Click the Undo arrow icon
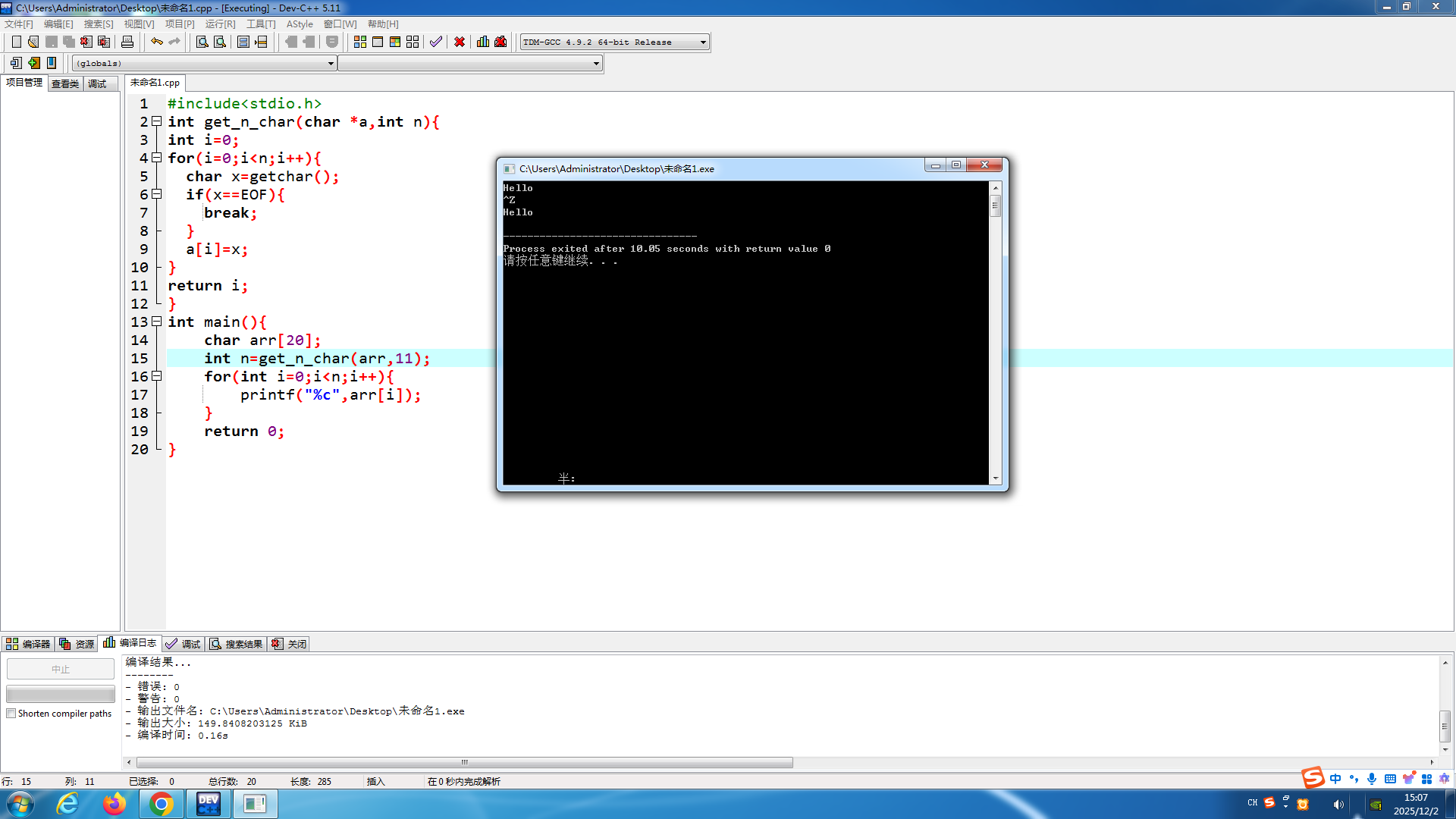This screenshot has width=1456, height=819. [x=156, y=42]
